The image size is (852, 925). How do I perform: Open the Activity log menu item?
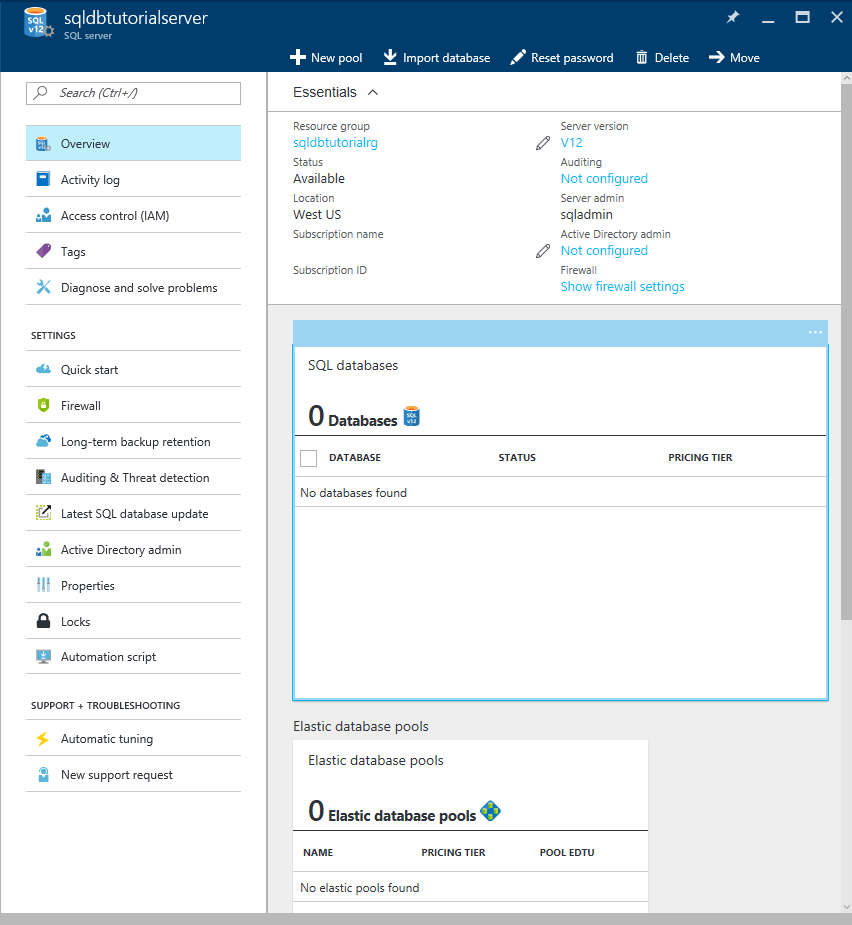133,179
